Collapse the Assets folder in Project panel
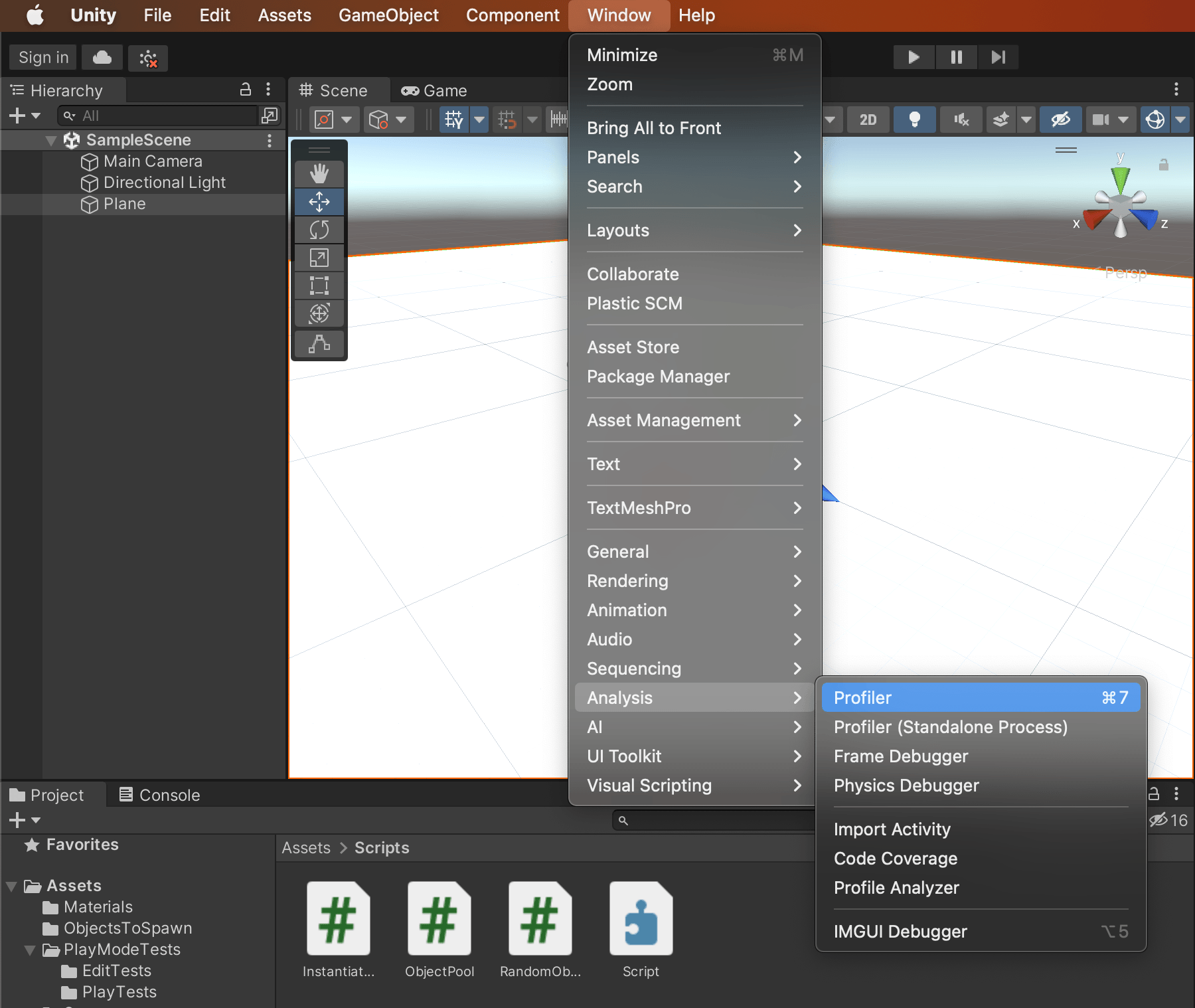This screenshot has height=1008, width=1195. coord(11,885)
